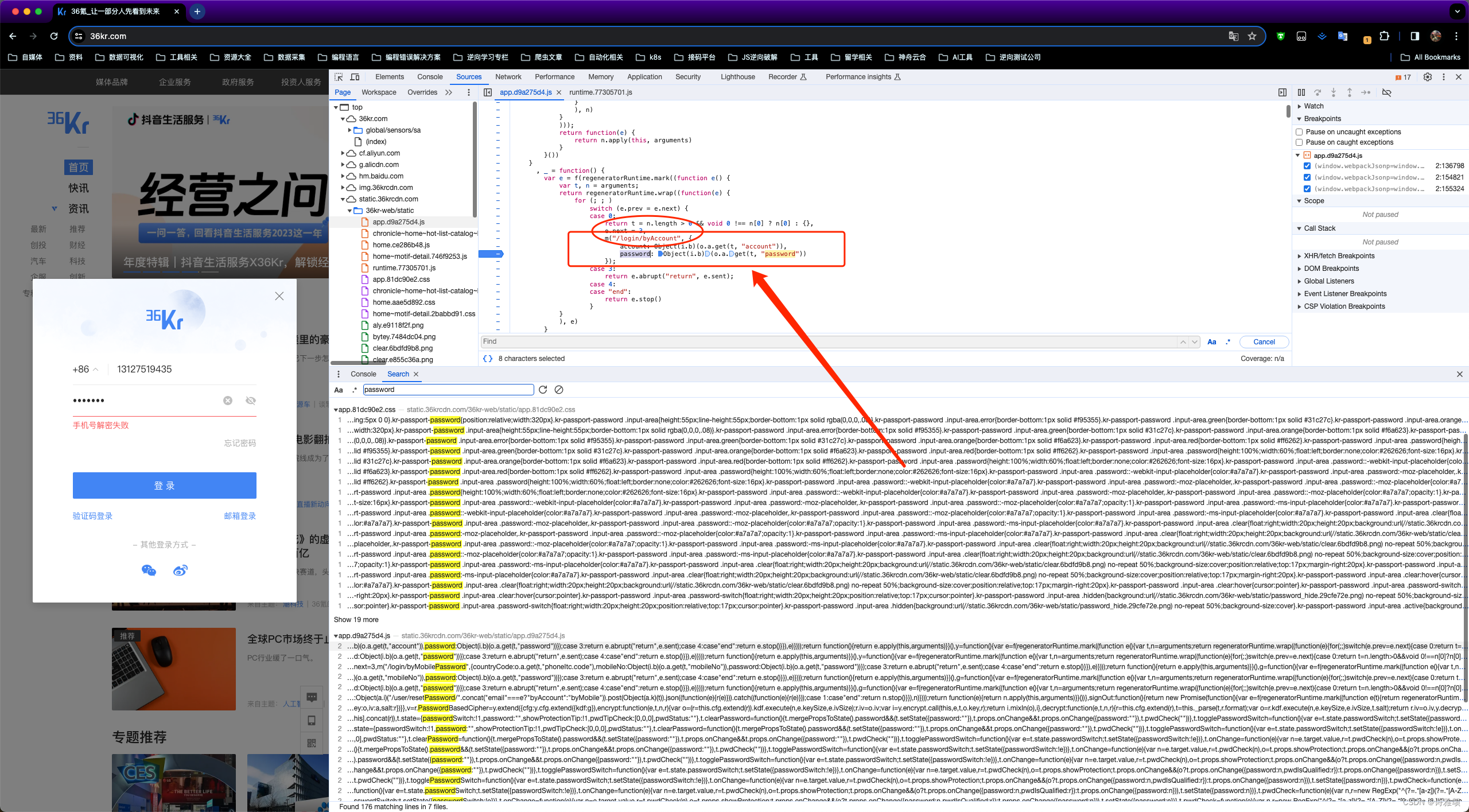Toggle the debugger sidebar icon

[x=1283, y=92]
